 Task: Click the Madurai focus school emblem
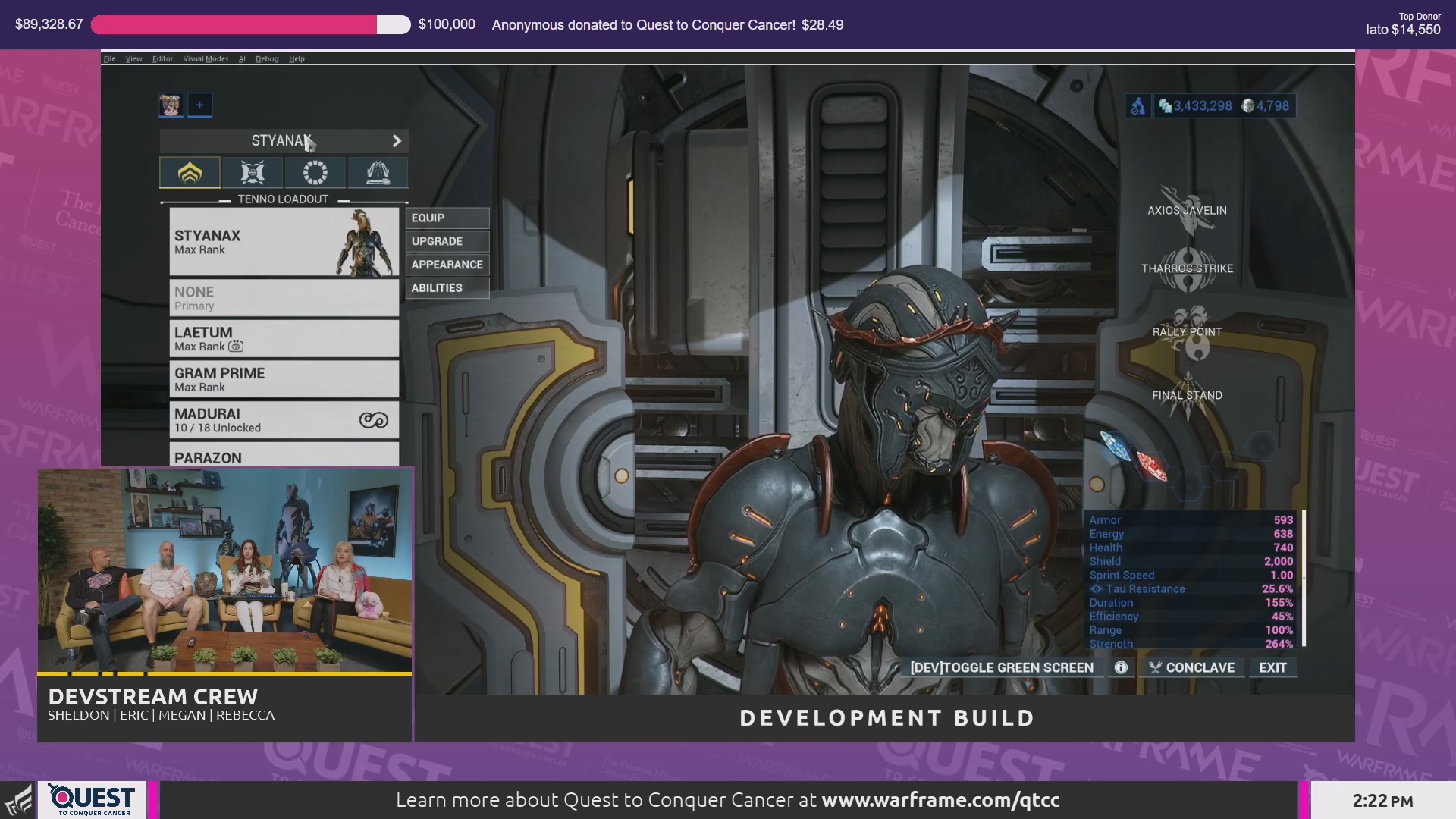(373, 420)
